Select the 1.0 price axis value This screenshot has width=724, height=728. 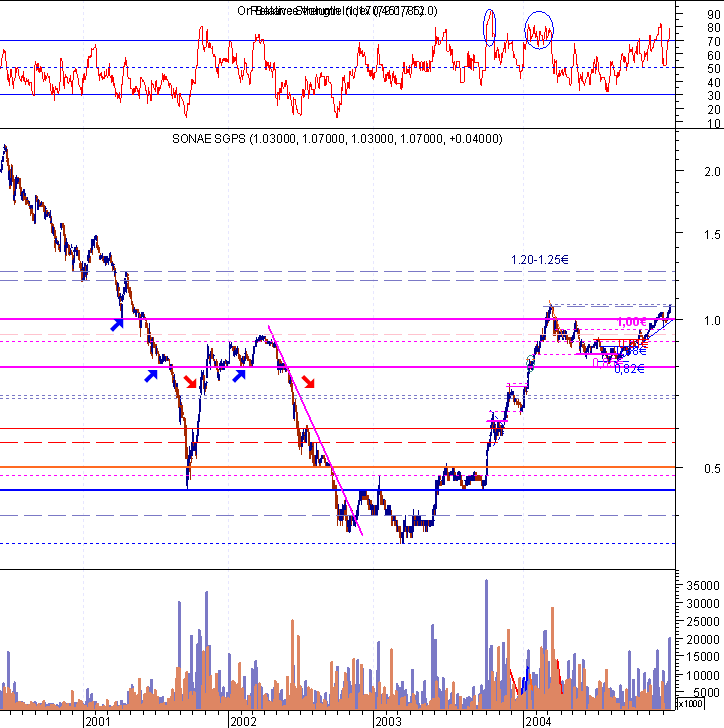pyautogui.click(x=712, y=320)
